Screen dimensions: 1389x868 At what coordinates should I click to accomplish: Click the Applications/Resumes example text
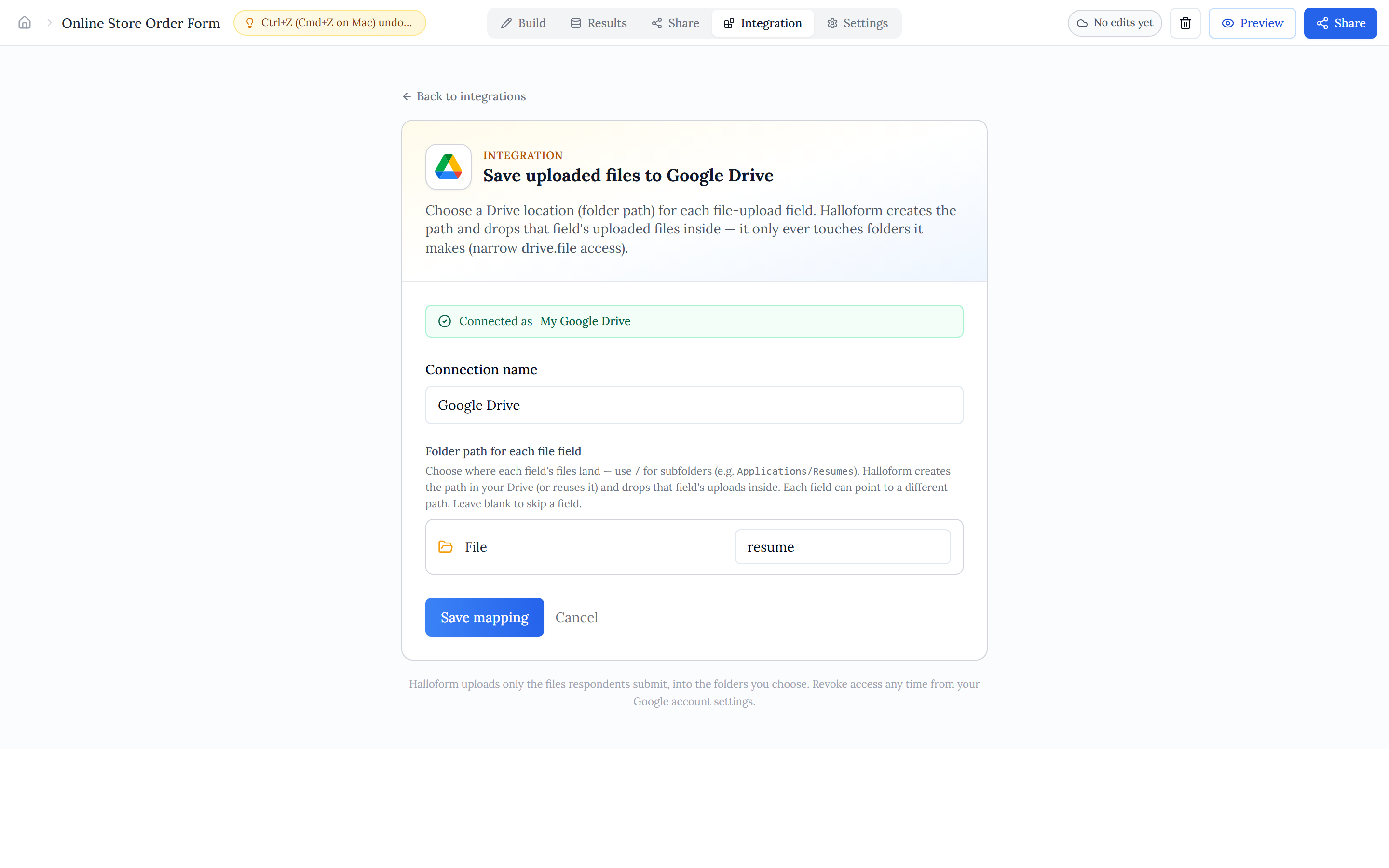pyautogui.click(x=795, y=471)
